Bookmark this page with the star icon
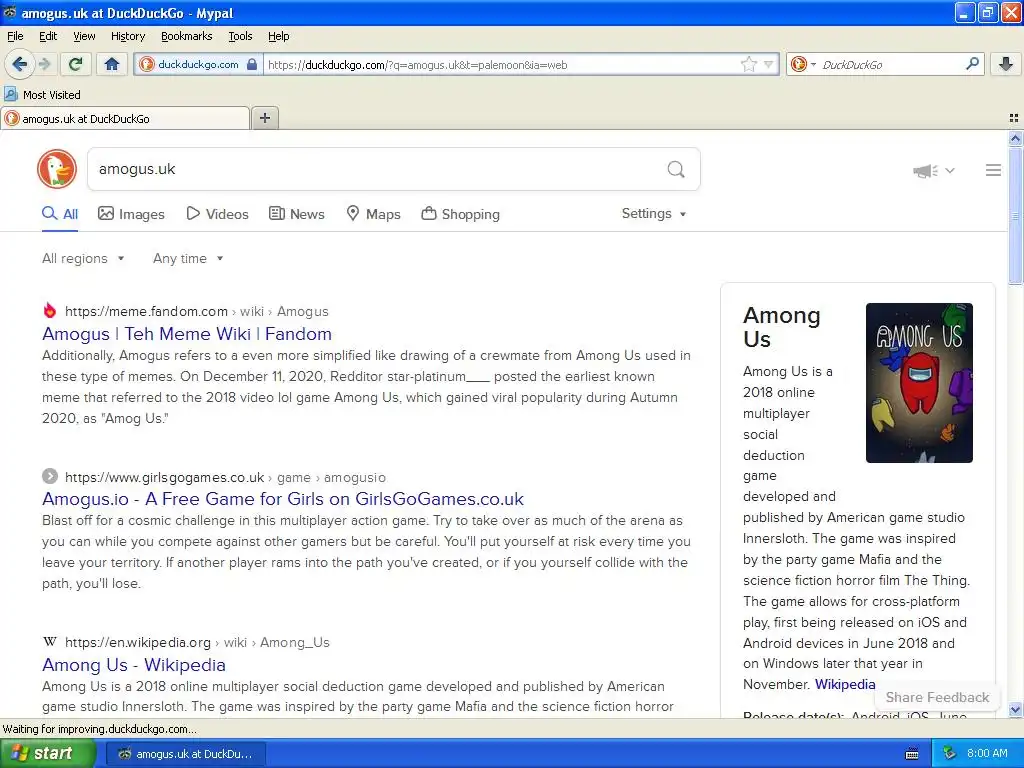The width and height of the screenshot is (1024, 768). point(748,64)
